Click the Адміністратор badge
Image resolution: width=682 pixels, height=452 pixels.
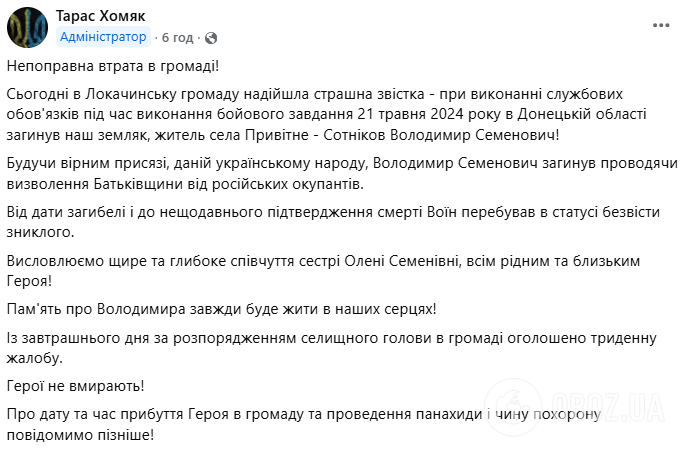coord(103,37)
